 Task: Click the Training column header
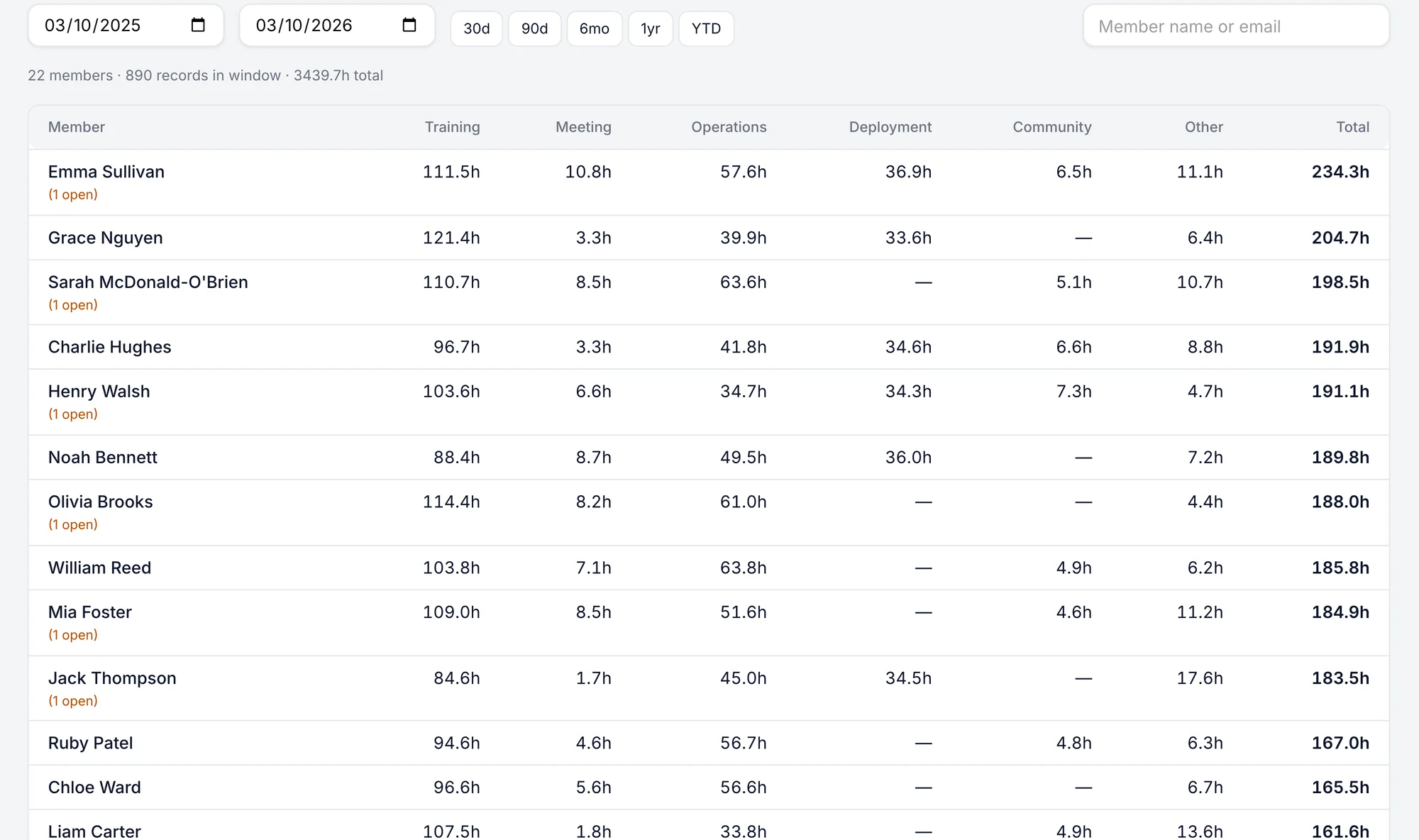(x=453, y=127)
